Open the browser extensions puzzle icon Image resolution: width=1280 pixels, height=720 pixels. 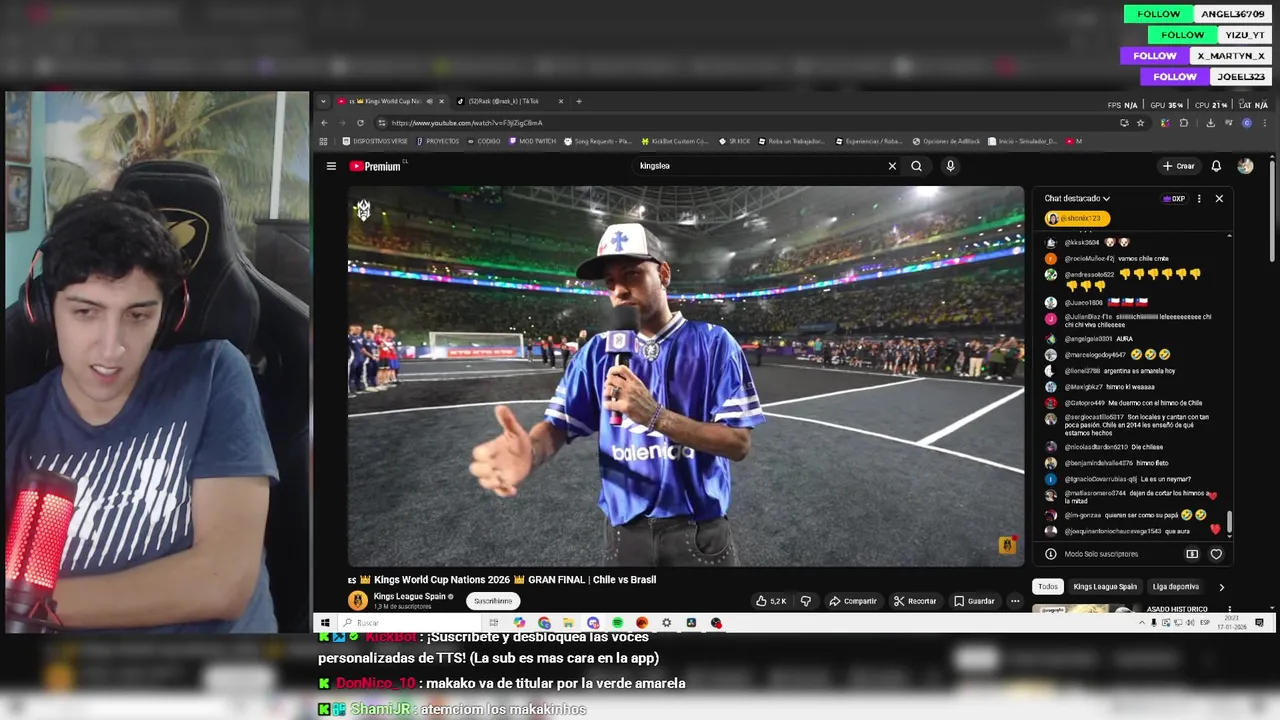click(x=1184, y=123)
